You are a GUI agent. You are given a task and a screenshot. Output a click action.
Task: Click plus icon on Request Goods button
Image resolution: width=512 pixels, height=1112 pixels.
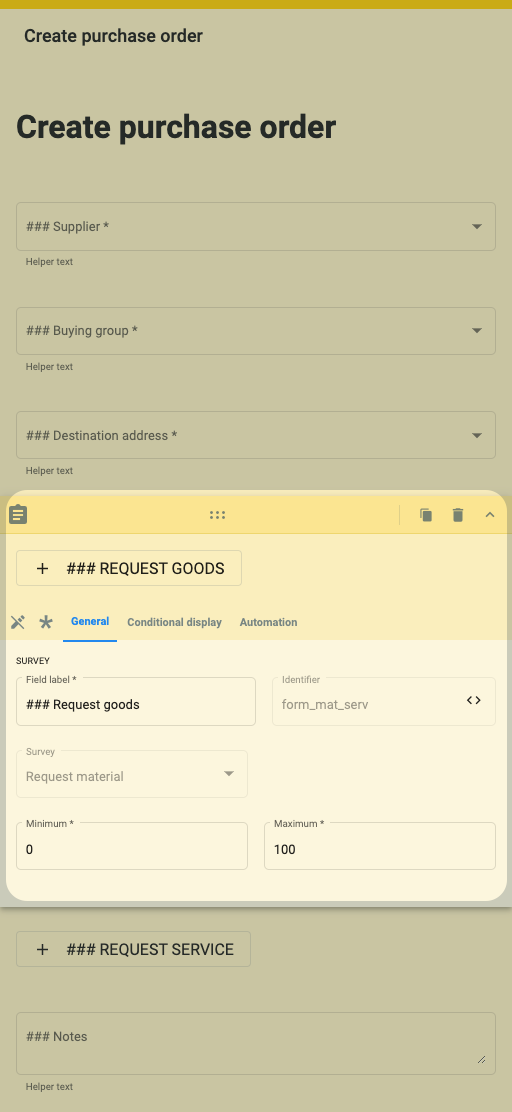pos(43,568)
